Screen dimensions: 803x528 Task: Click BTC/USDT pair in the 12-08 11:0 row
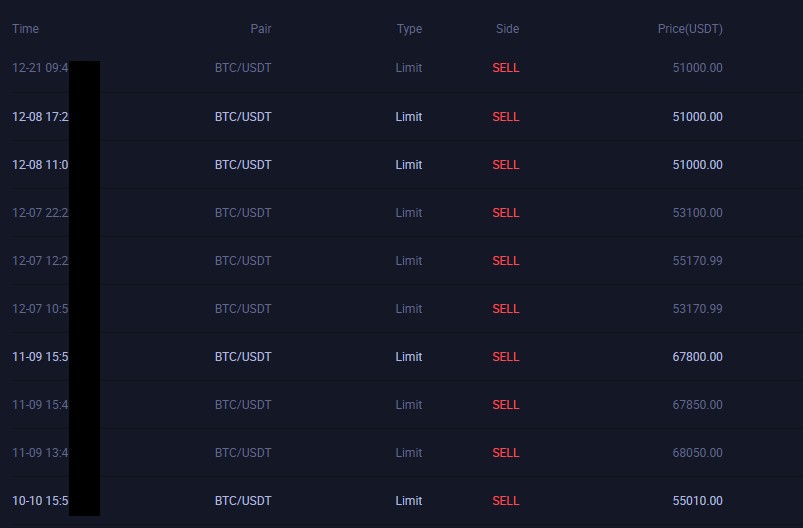(x=243, y=165)
